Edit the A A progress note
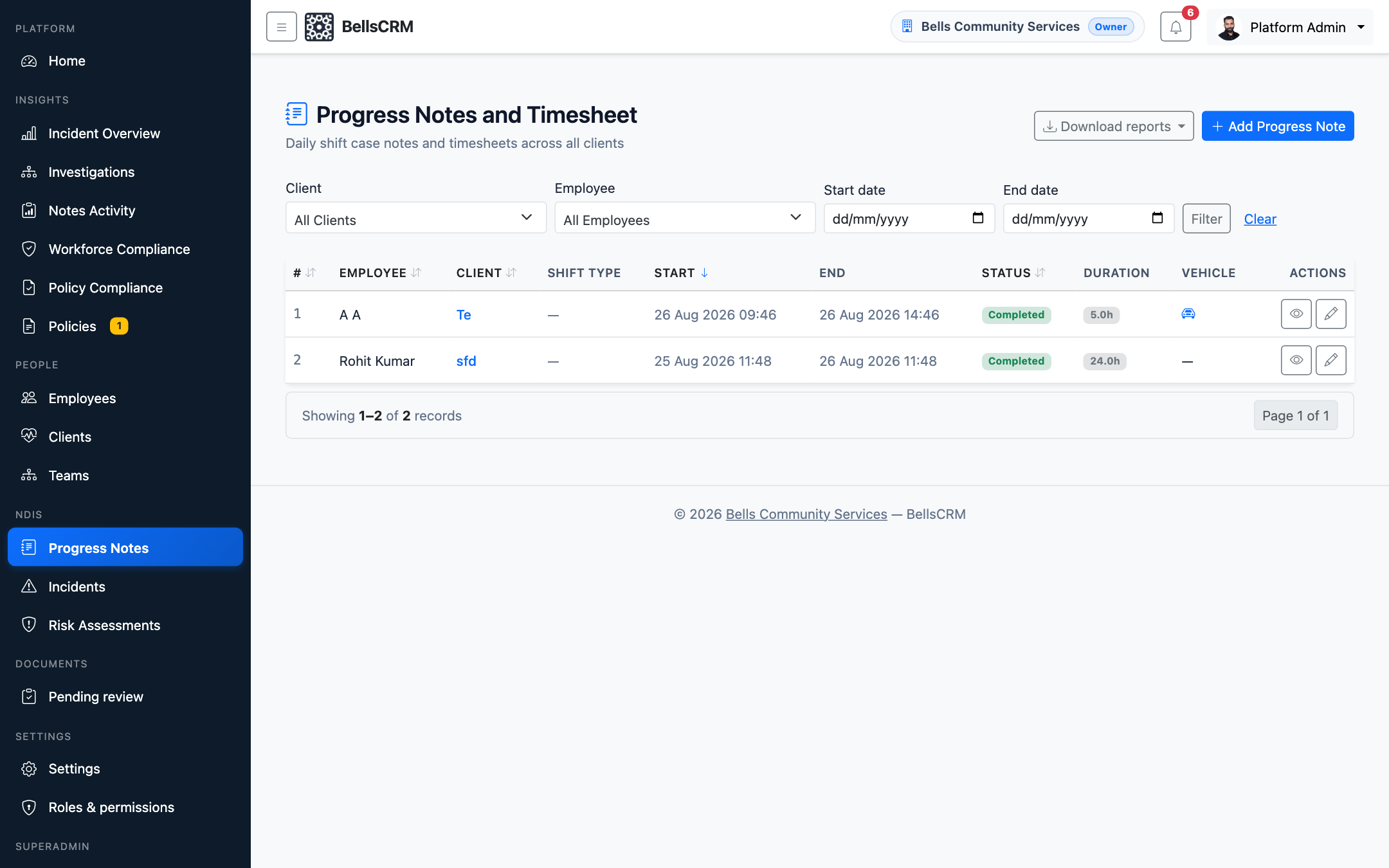1389x868 pixels. (x=1330, y=314)
